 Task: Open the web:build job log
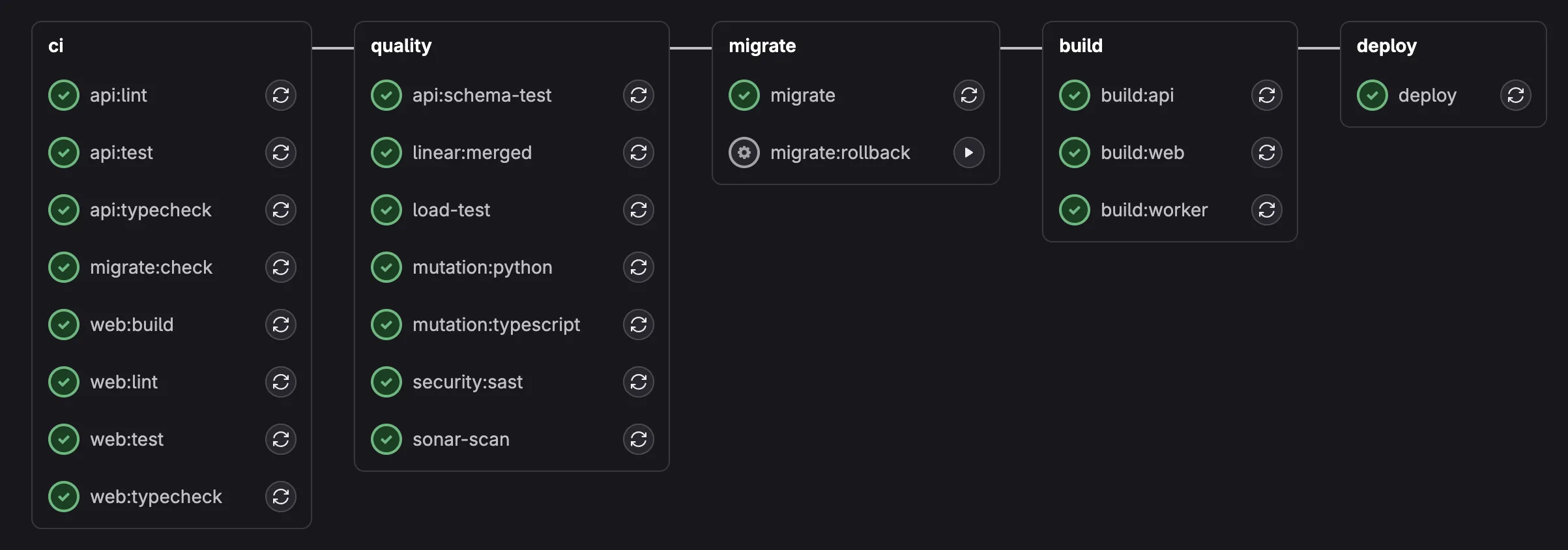(132, 325)
